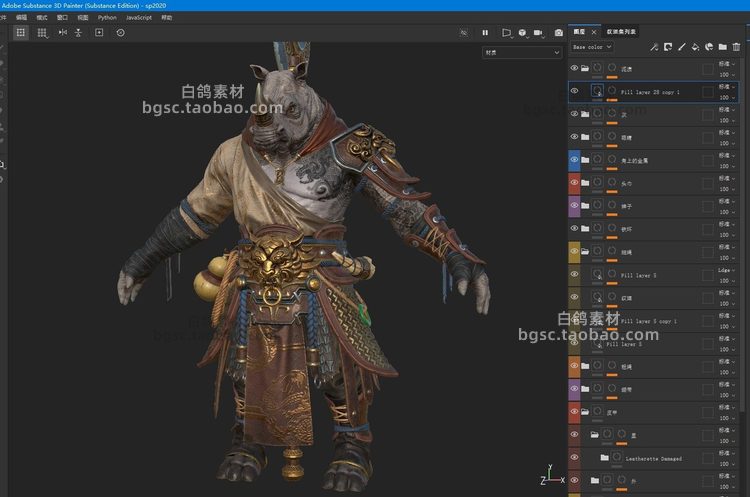Open the viewport display mode dropdown below toolbar
The image size is (750, 497).
tap(521, 53)
